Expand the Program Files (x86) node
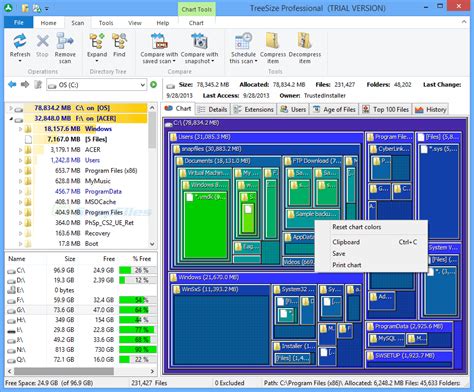Viewport: 474px width, 392px height. click(x=20, y=171)
